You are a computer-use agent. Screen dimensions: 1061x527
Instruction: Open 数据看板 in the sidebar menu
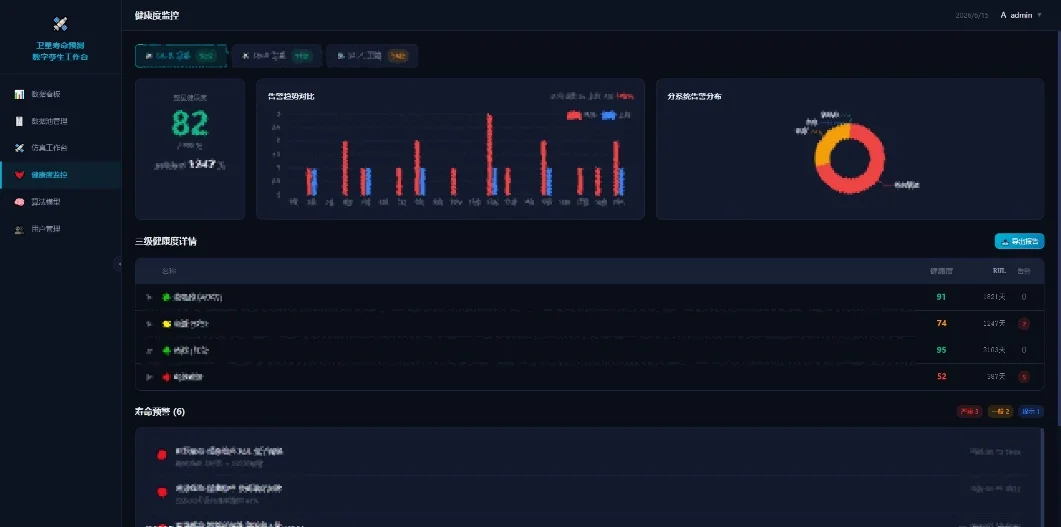pos(61,94)
